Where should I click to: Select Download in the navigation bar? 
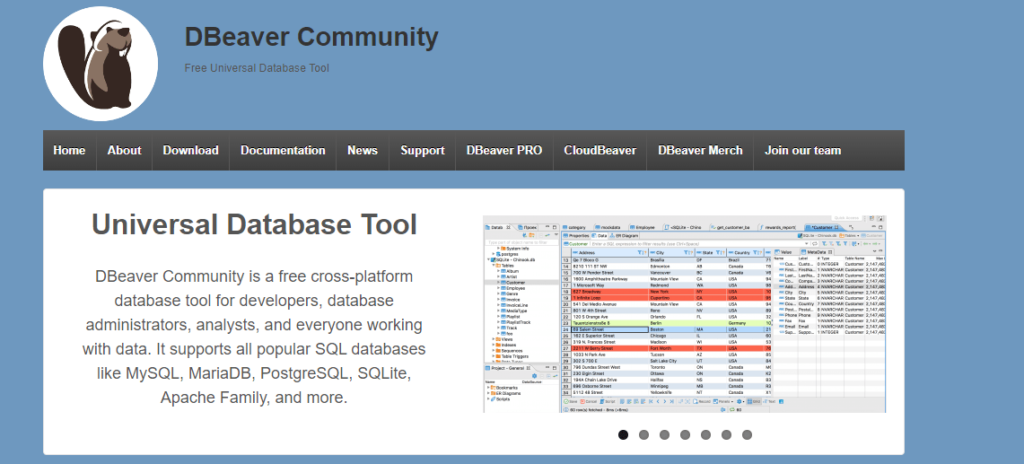coord(191,150)
